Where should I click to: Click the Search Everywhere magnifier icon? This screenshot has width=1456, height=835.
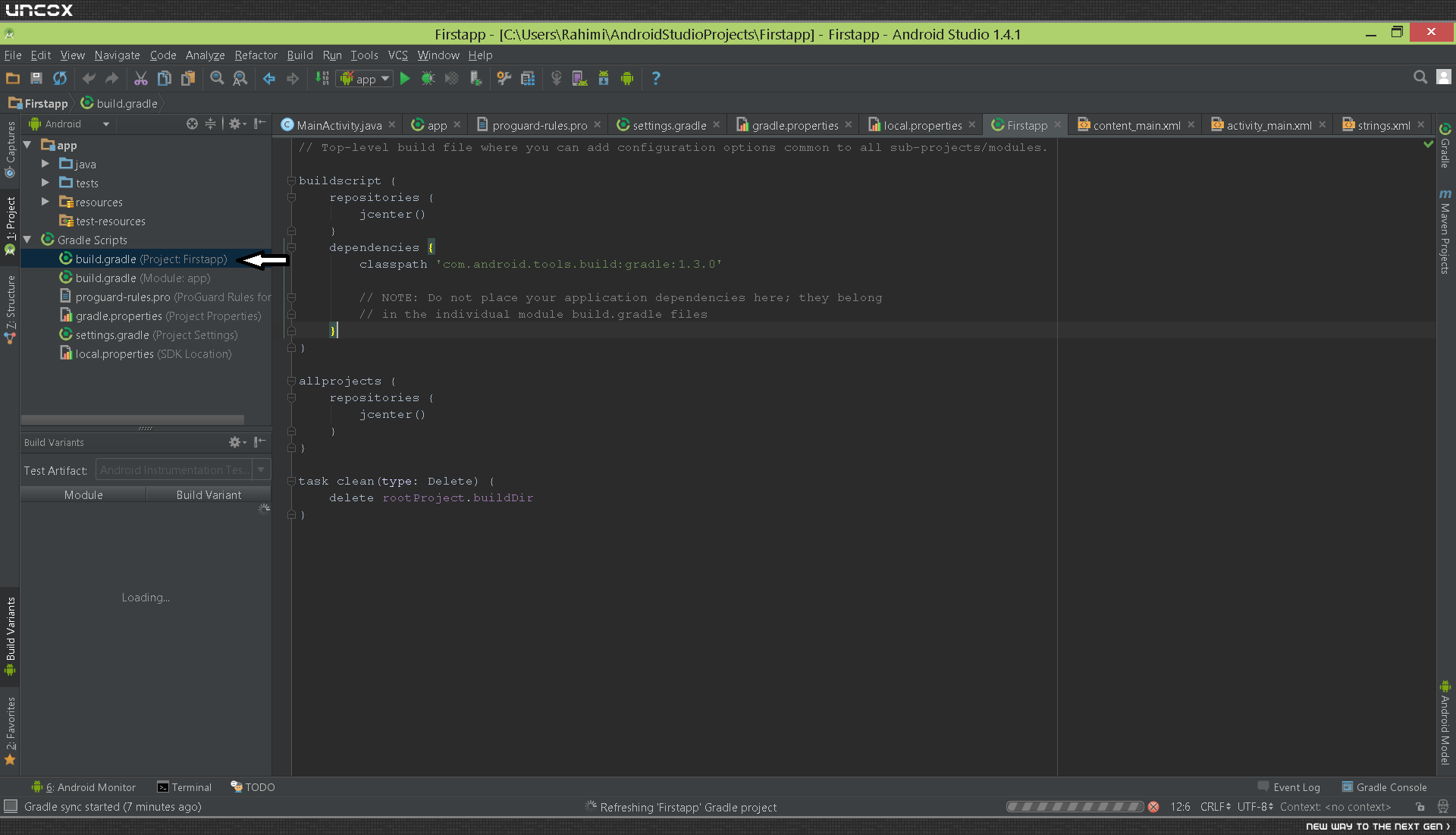pyautogui.click(x=1420, y=77)
